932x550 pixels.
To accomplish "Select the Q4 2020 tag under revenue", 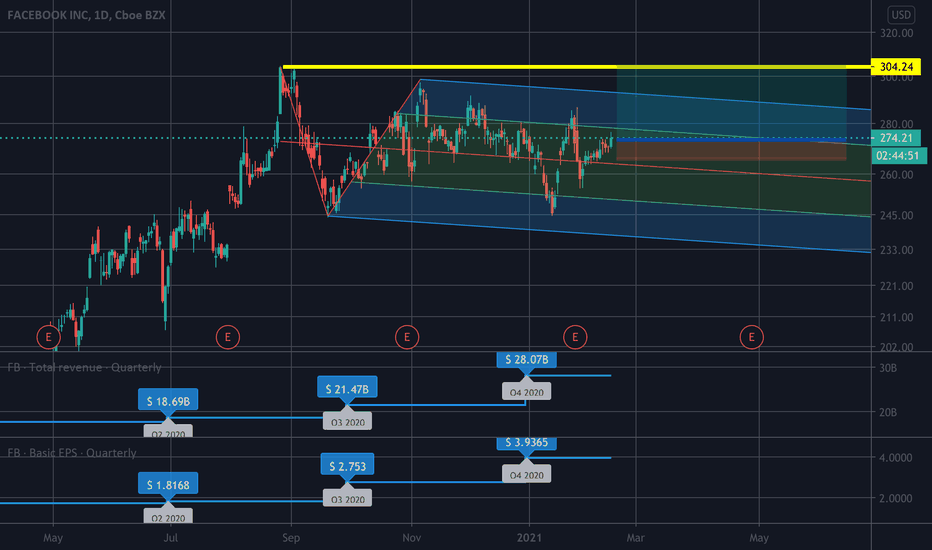I will [x=527, y=392].
